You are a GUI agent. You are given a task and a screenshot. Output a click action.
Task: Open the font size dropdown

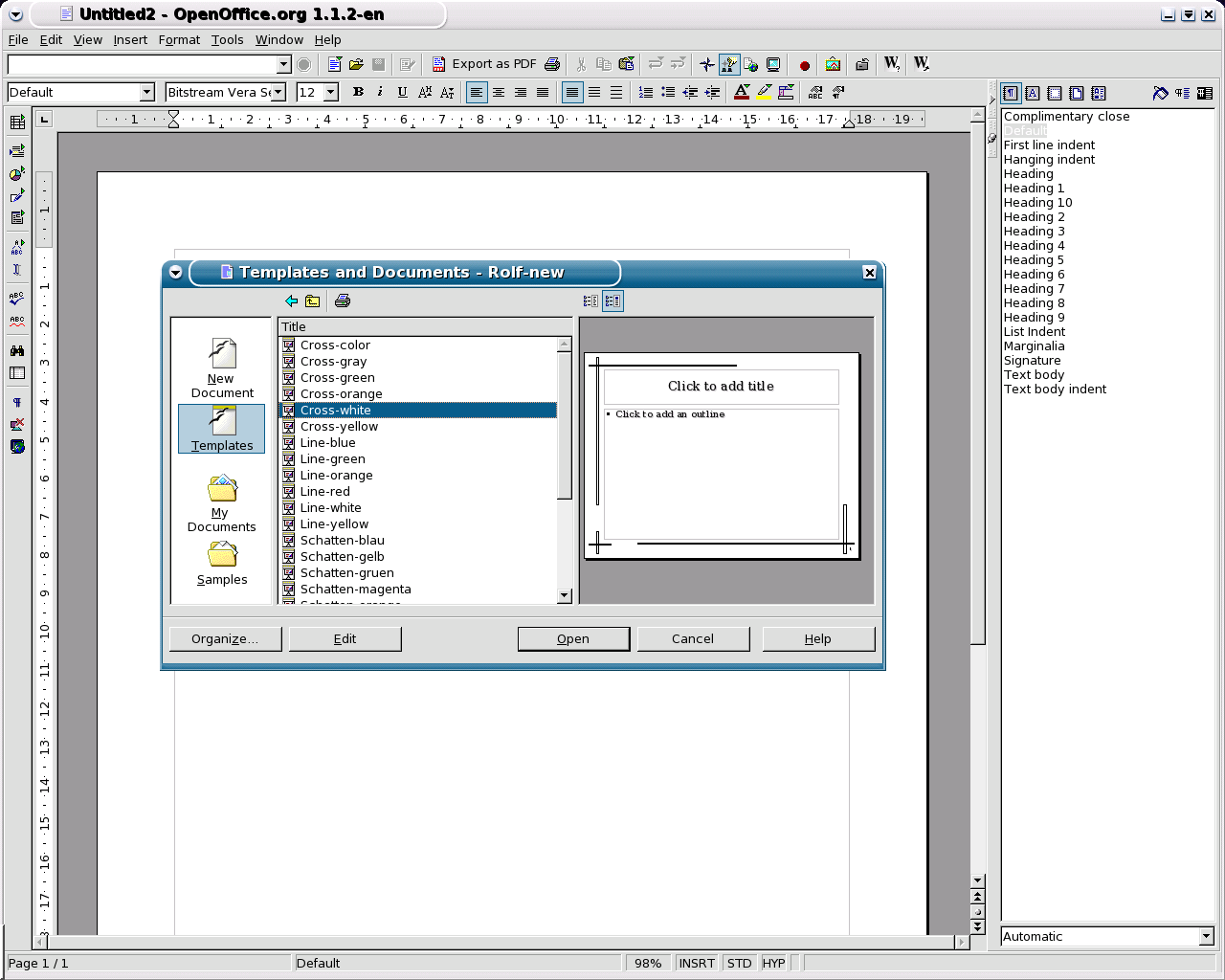[x=331, y=93]
